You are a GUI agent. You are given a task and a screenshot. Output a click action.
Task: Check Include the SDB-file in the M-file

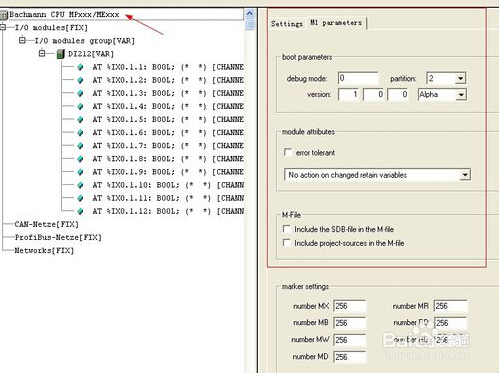pyautogui.click(x=286, y=229)
